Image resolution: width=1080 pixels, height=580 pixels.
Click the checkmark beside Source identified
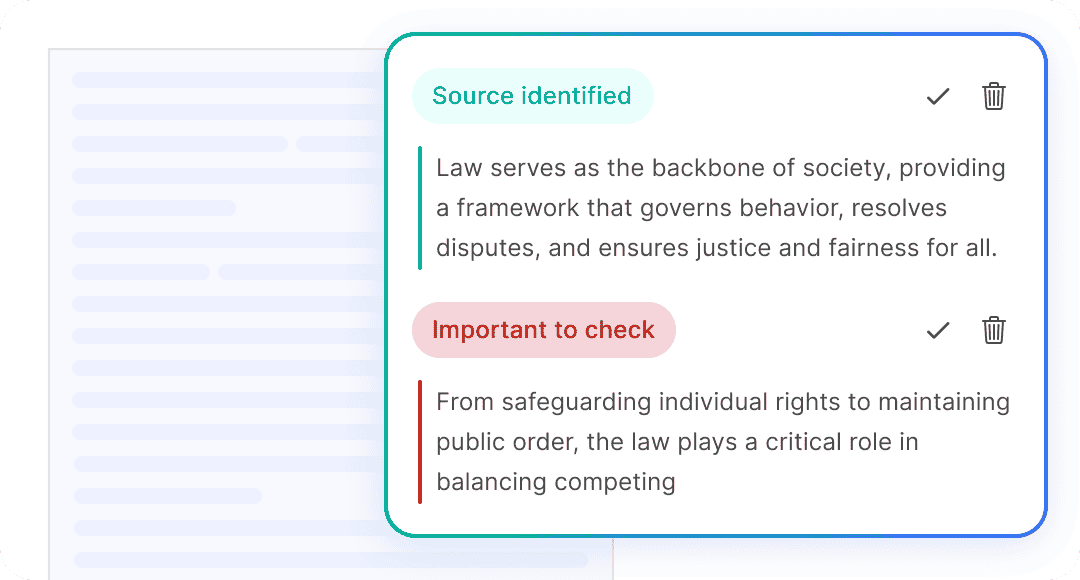[x=937, y=97]
